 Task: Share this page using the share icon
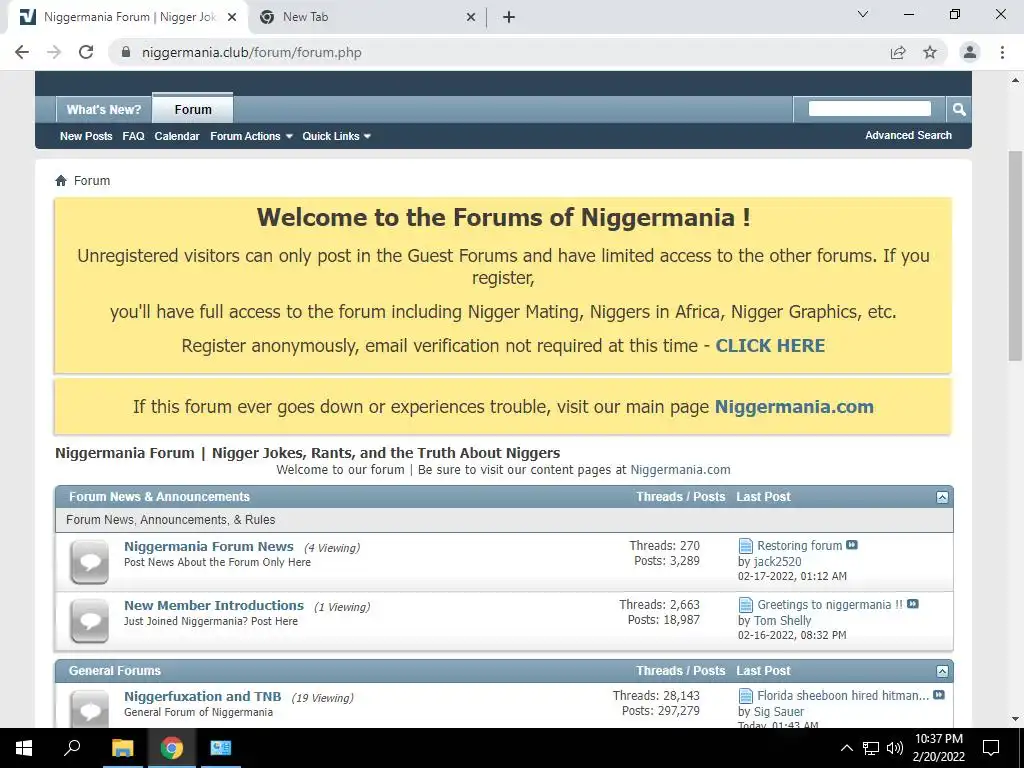pyautogui.click(x=898, y=52)
